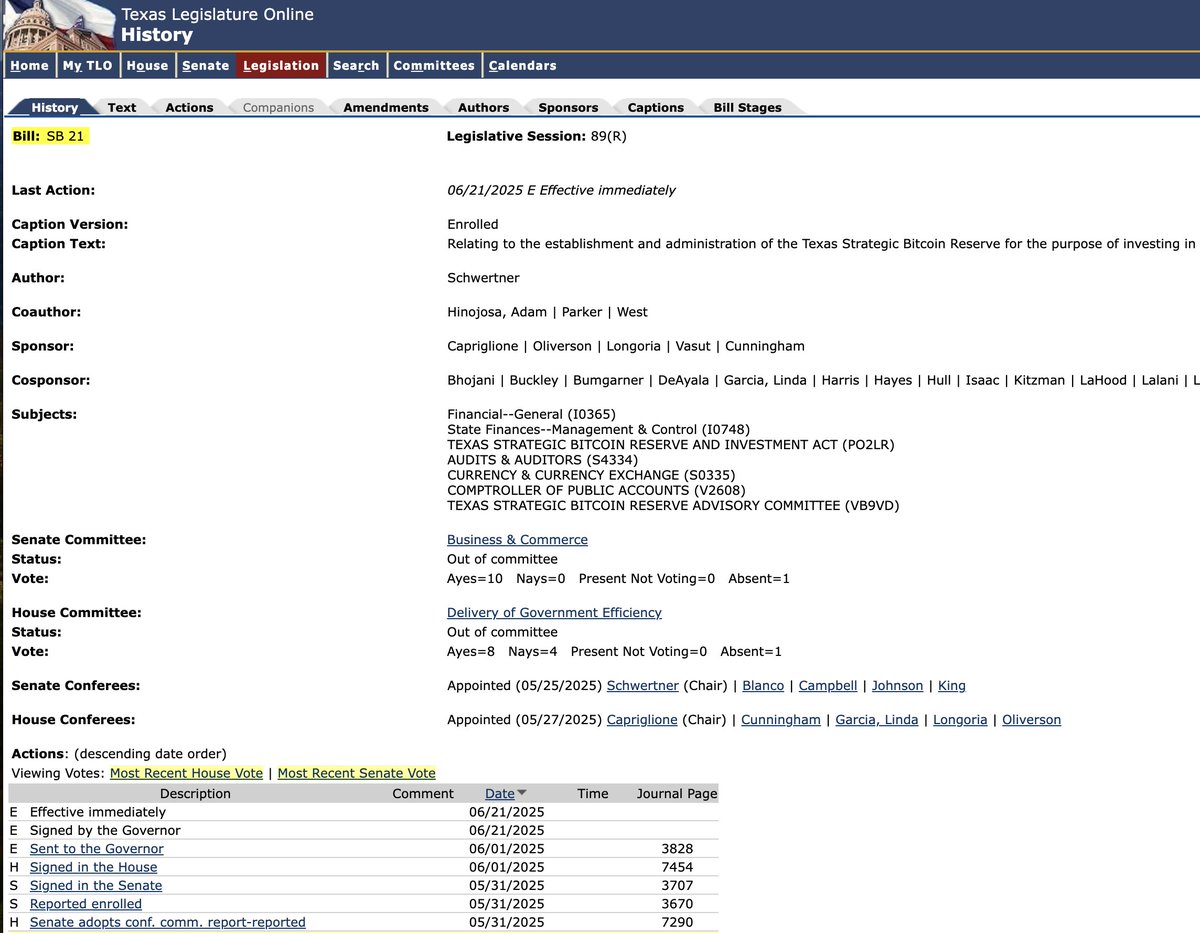Click the Journal Page column header
This screenshot has height=933, width=1200.
[x=677, y=794]
